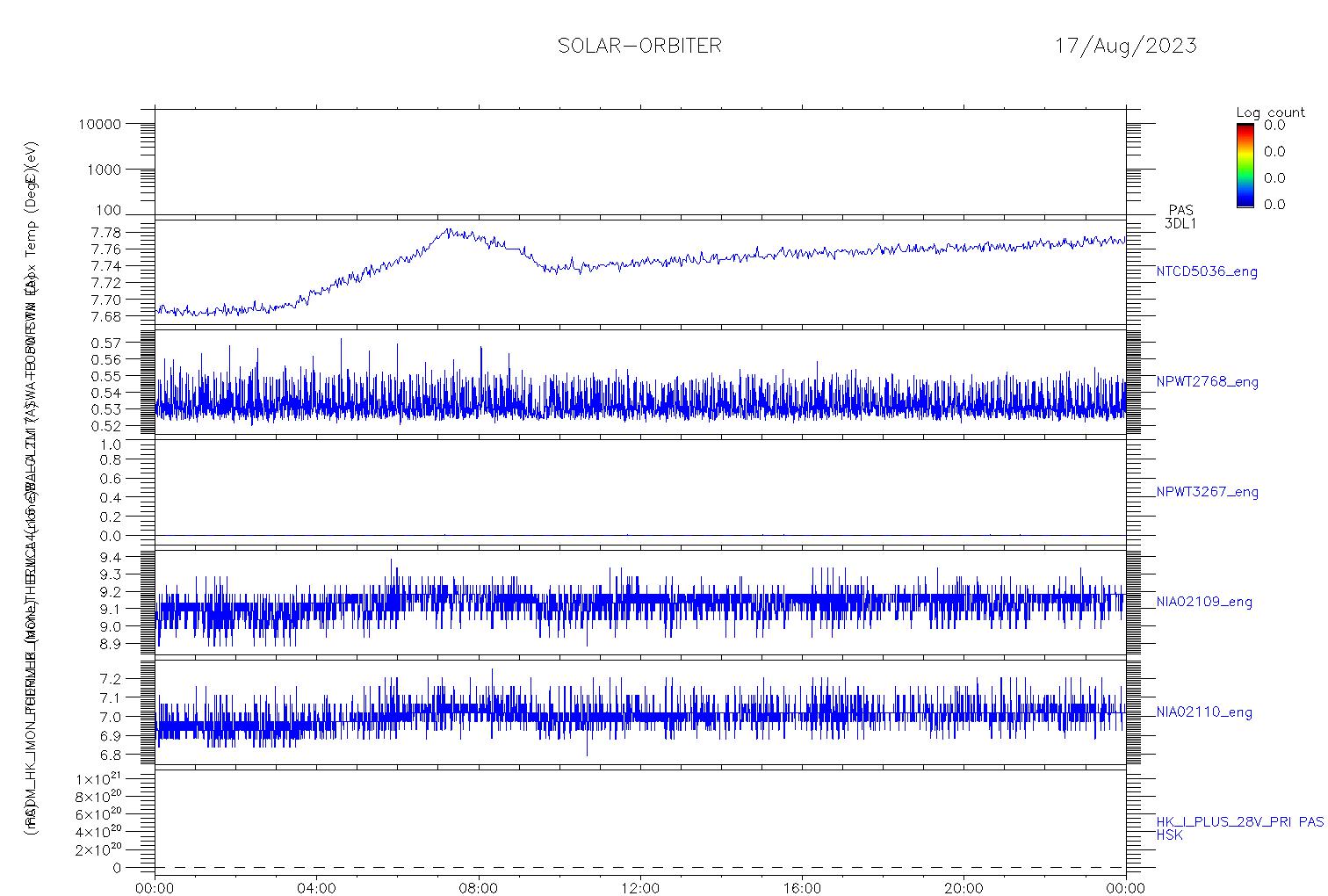This screenshot has width=1328, height=896.
Task: Click the 1×10^21 axis value
Action: point(98,778)
